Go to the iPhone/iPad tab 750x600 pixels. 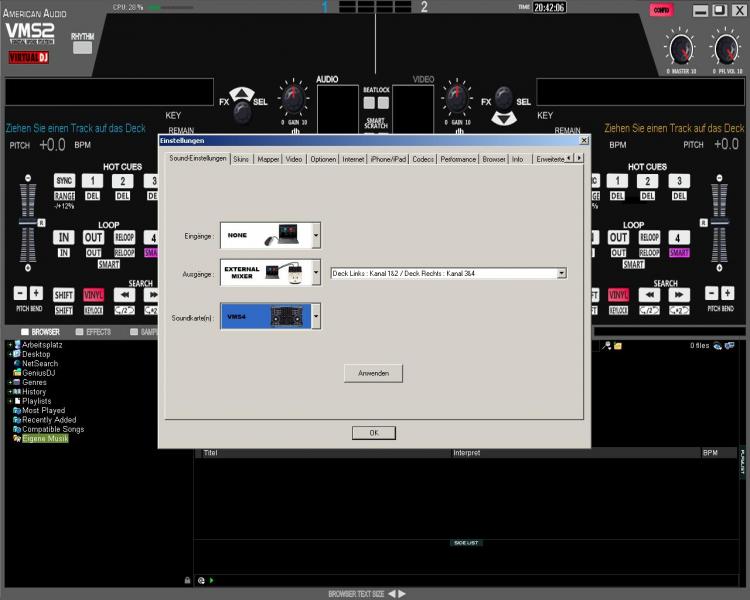click(388, 159)
